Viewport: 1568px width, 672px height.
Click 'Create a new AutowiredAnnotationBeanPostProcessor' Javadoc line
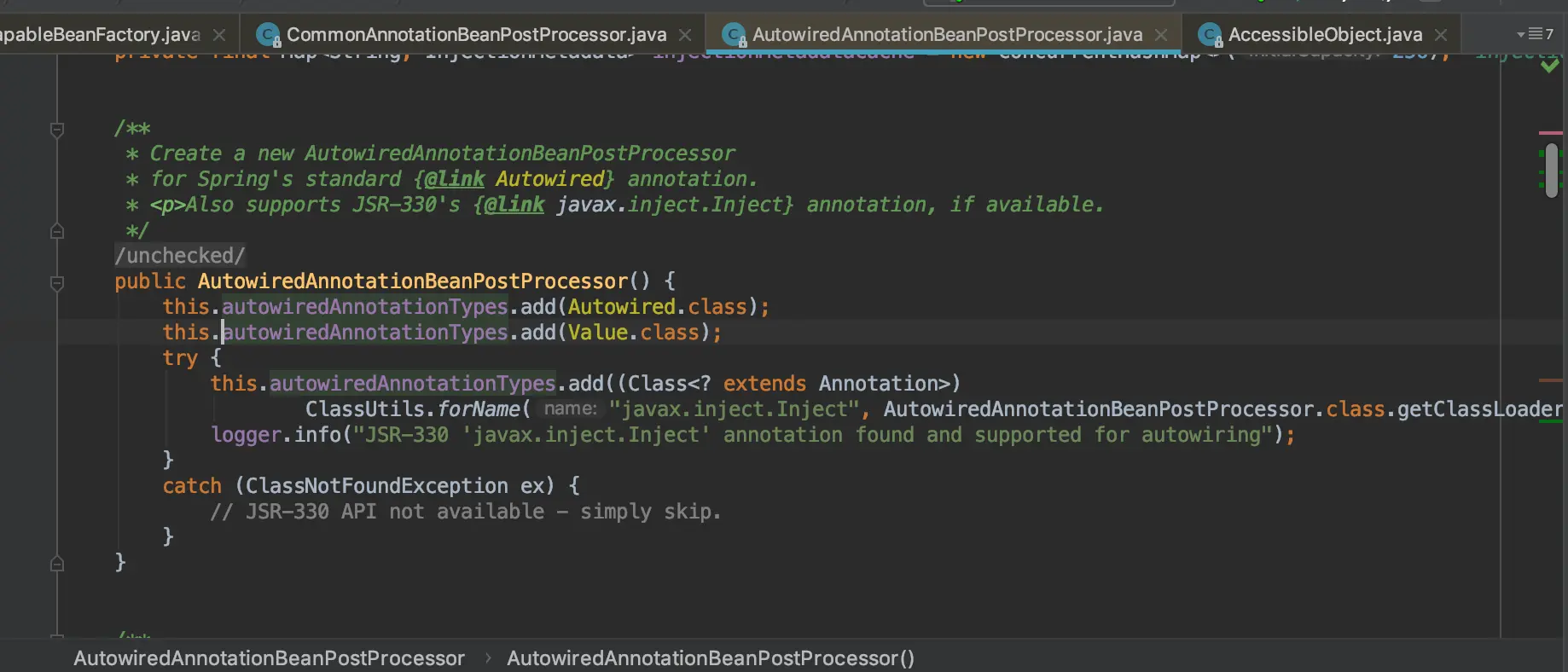pyautogui.click(x=442, y=154)
